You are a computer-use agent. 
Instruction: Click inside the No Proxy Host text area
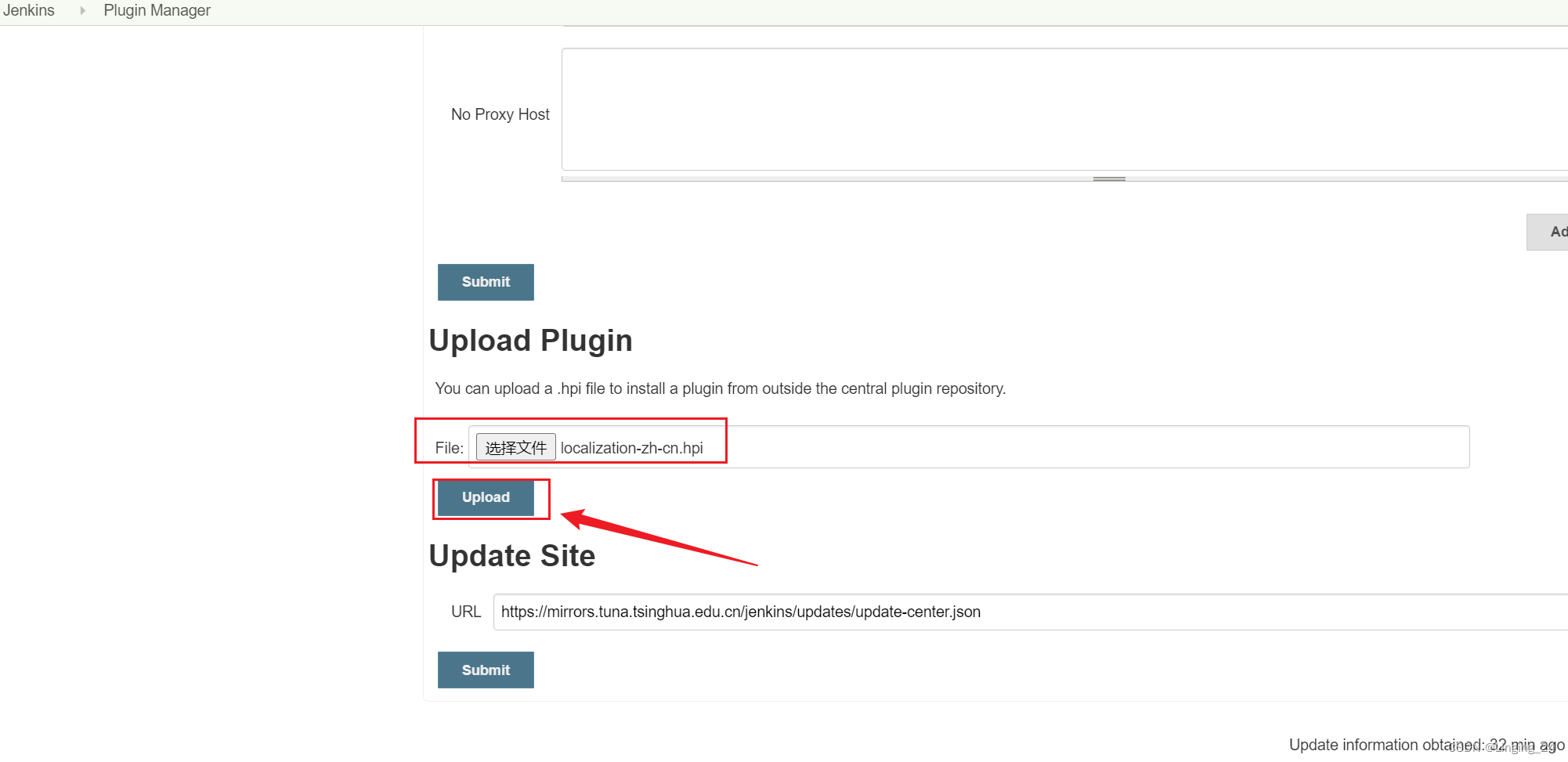pos(1064,110)
